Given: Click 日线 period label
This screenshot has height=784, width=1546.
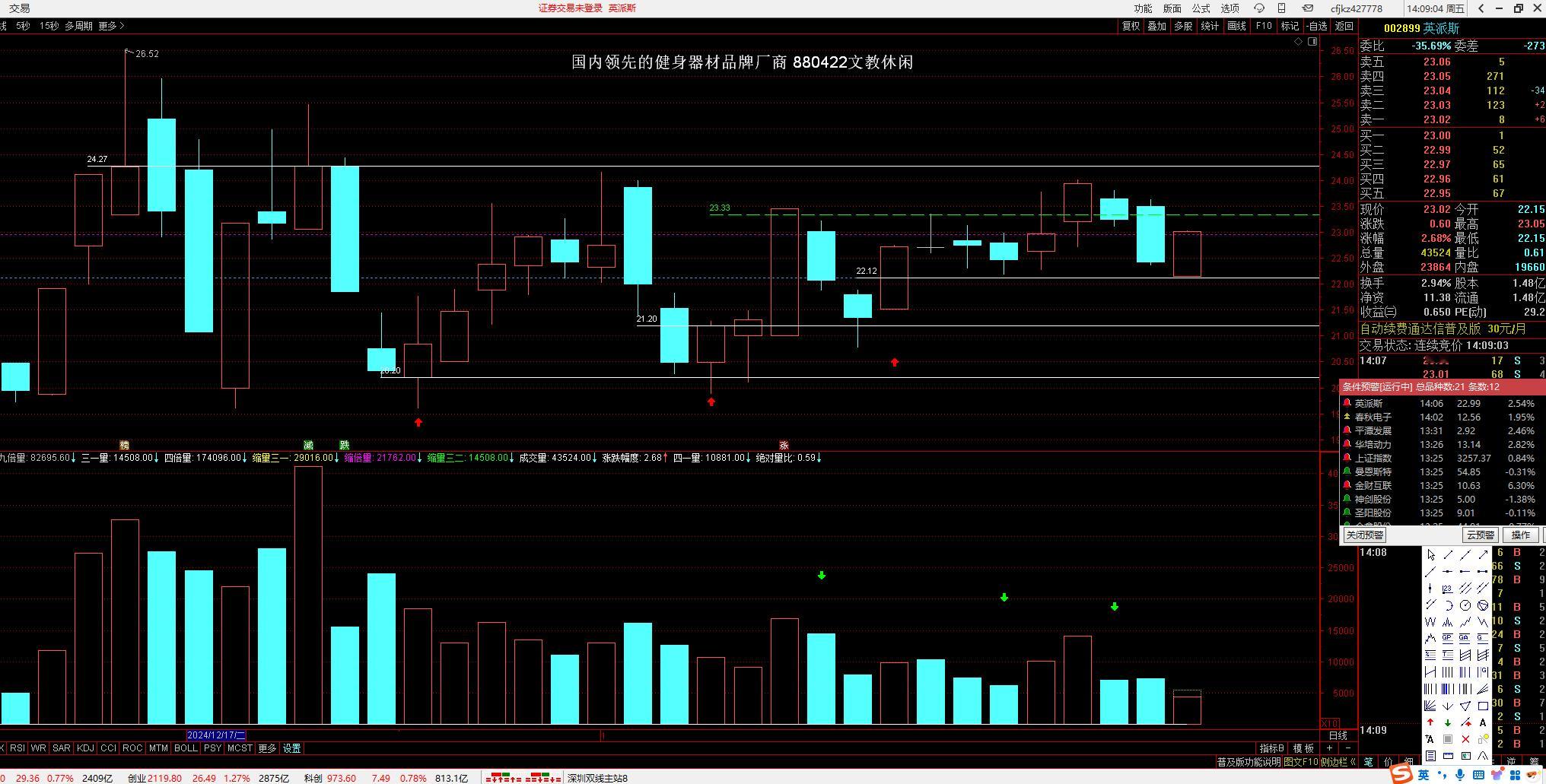Looking at the screenshot, I should click(x=1338, y=735).
